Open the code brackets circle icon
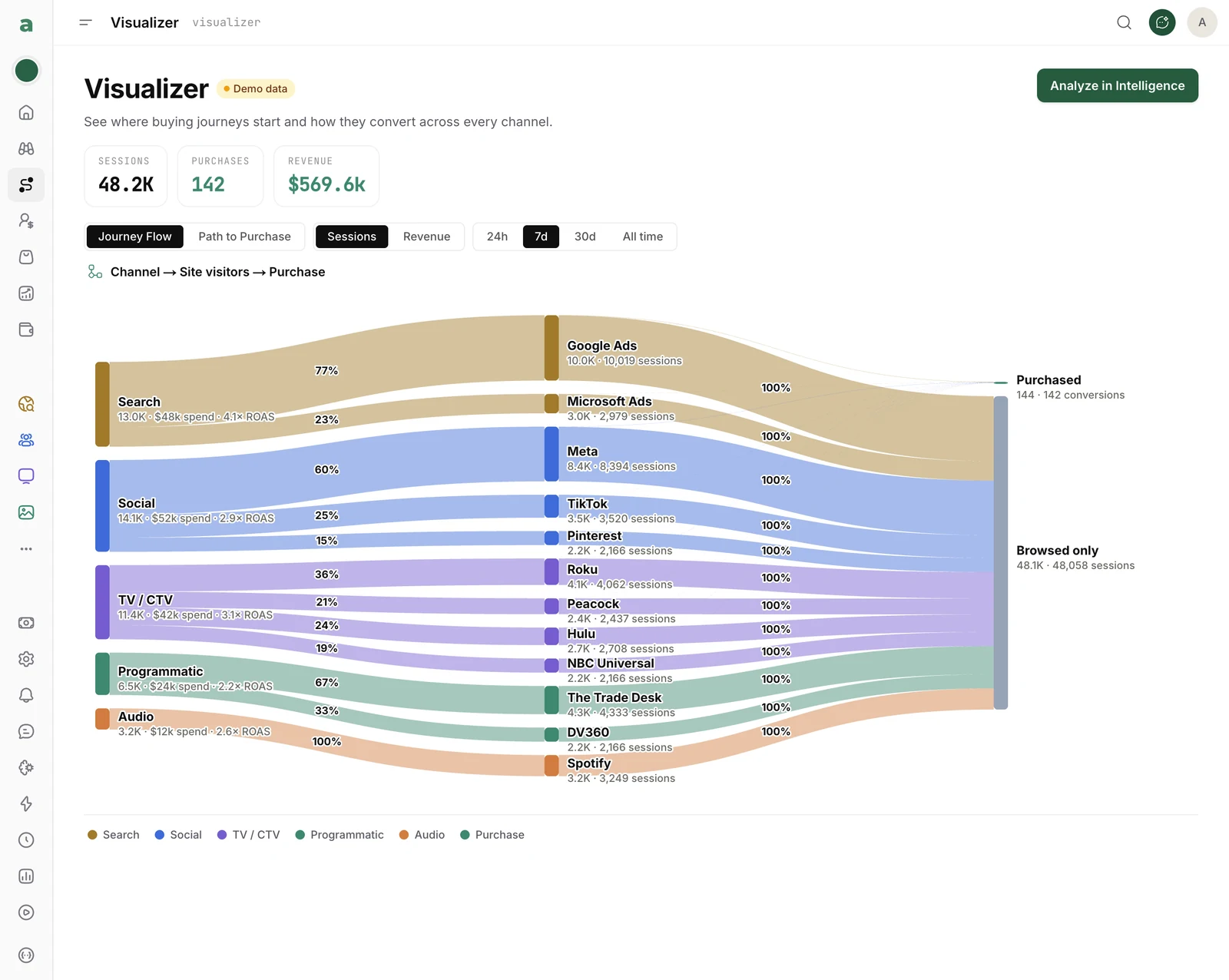The height and width of the screenshot is (980, 1229). [x=26, y=955]
